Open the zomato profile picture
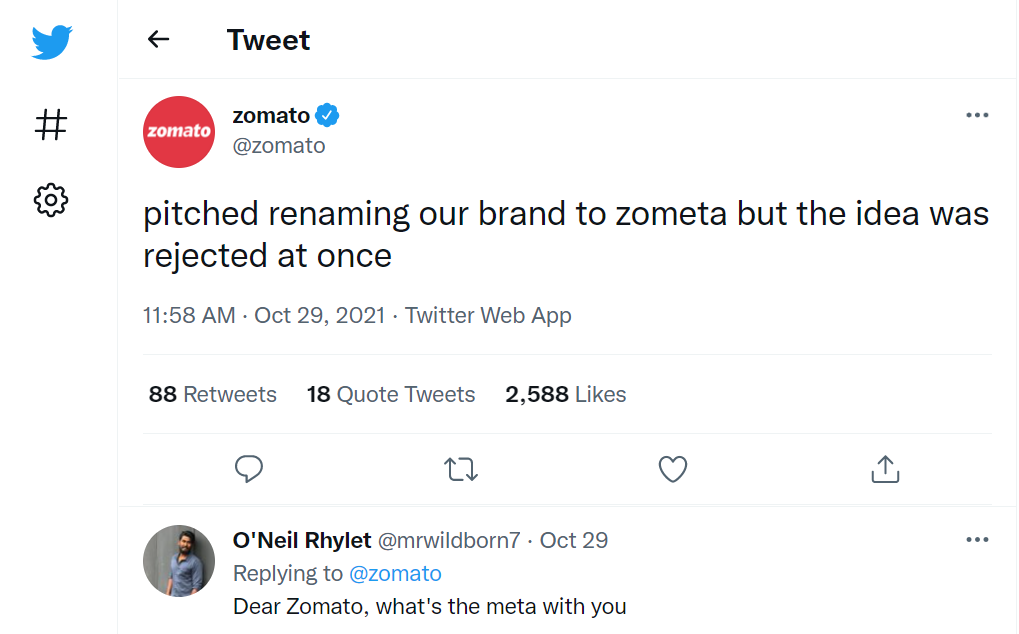Image resolution: width=1019 pixels, height=634 pixels. [x=179, y=131]
